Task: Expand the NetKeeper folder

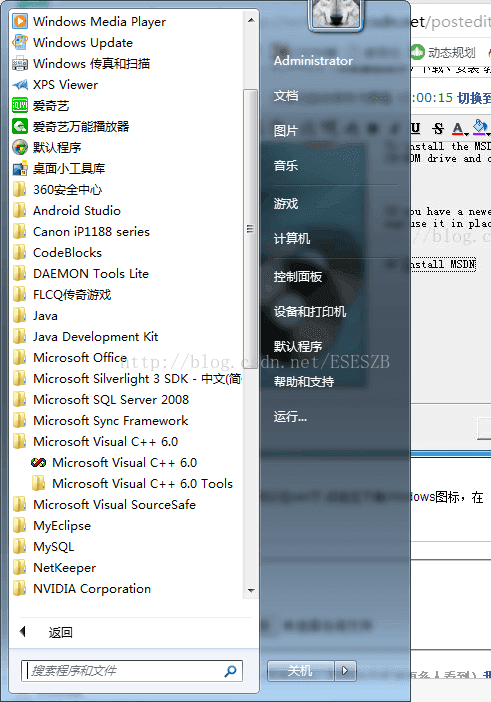Action: tap(64, 568)
